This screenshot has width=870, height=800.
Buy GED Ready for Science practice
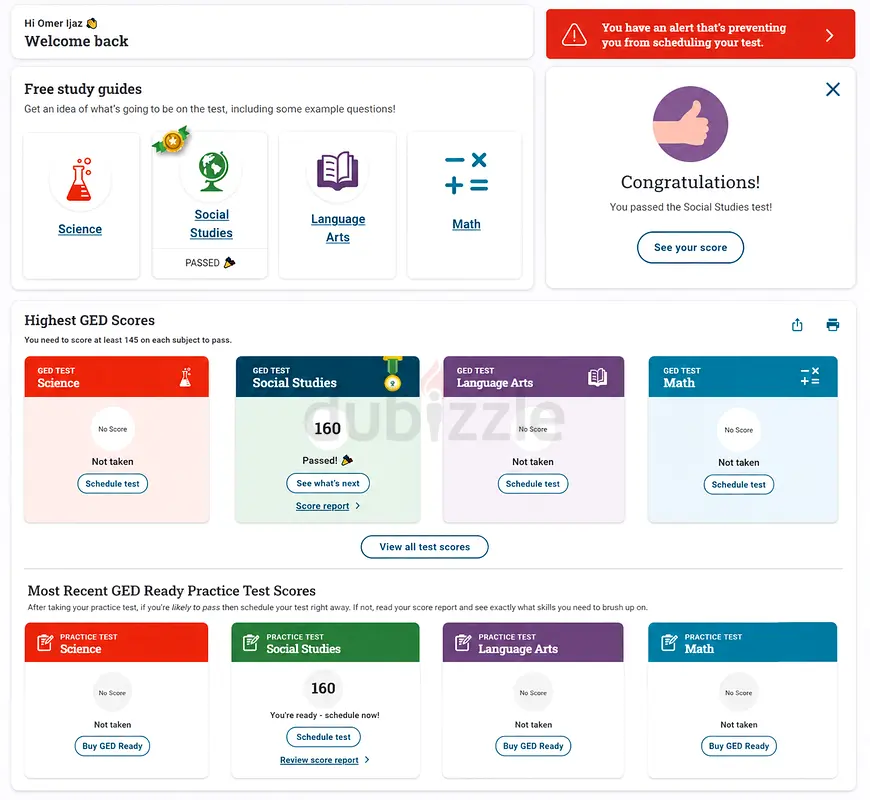[x=113, y=746]
